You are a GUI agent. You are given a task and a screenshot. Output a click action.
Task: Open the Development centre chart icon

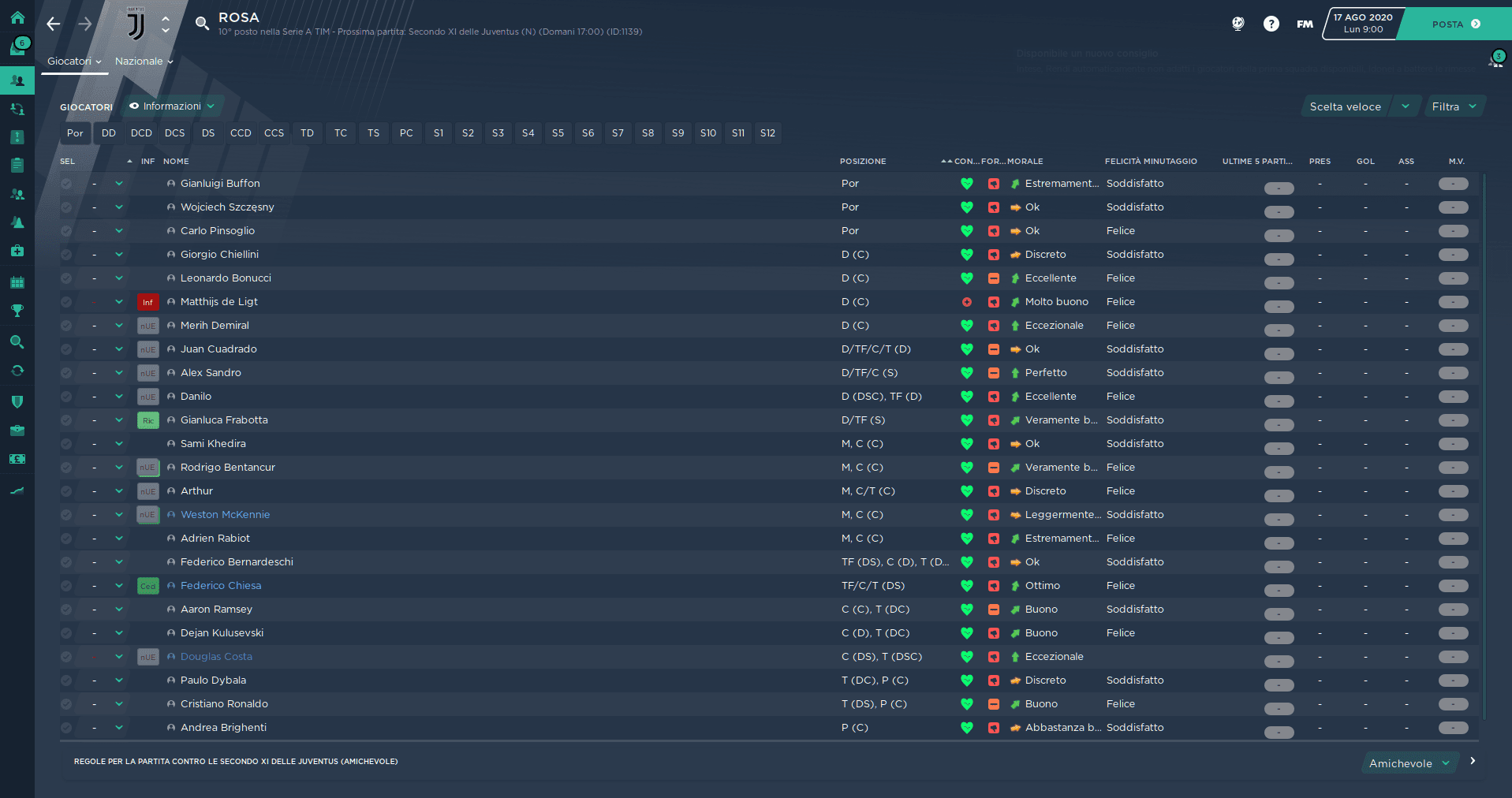point(17,490)
